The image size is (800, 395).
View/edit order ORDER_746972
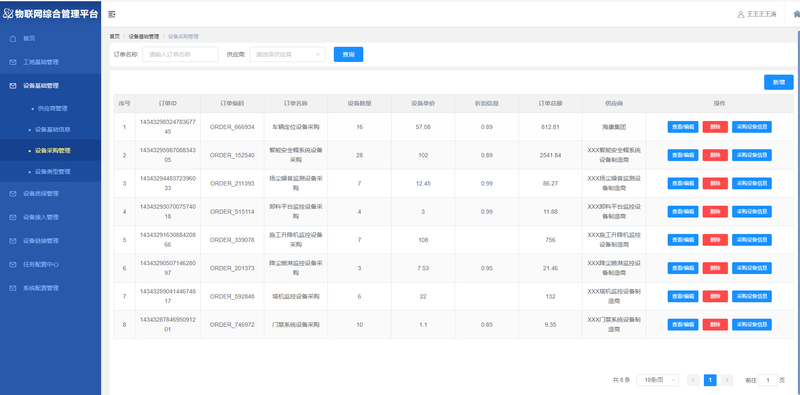683,325
